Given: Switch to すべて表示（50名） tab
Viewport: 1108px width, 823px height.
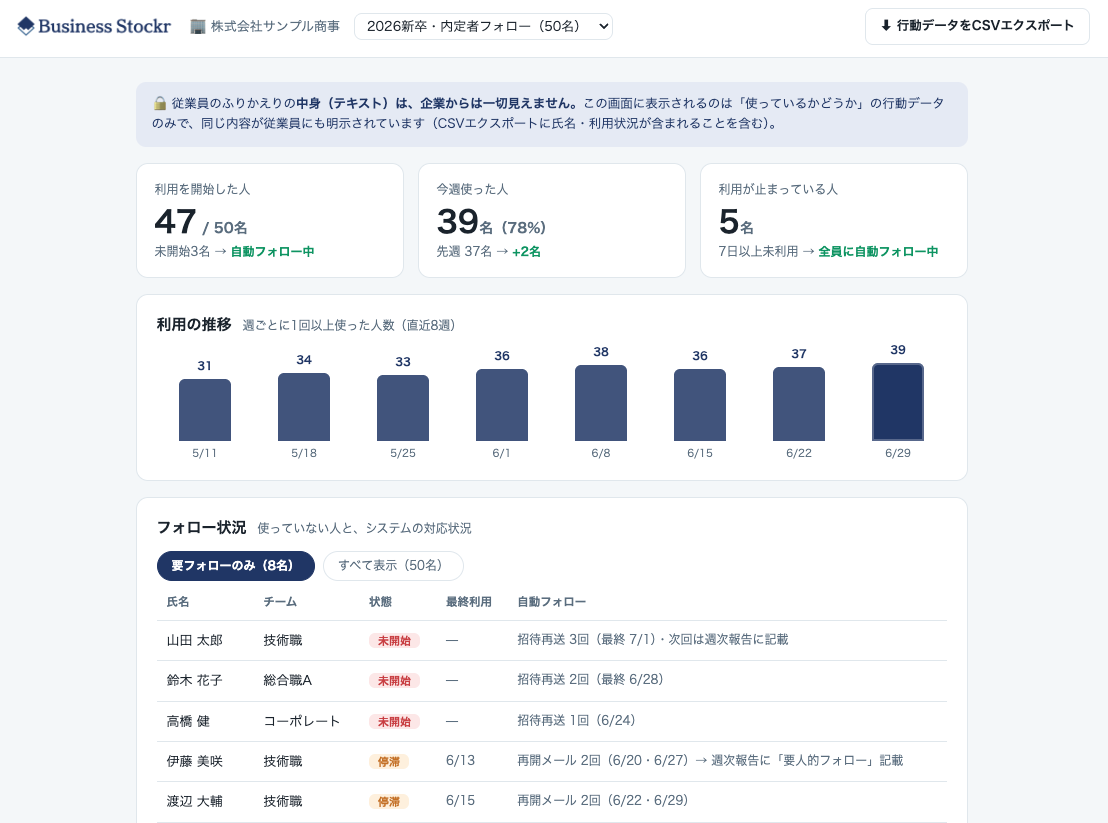Looking at the screenshot, I should pyautogui.click(x=393, y=566).
